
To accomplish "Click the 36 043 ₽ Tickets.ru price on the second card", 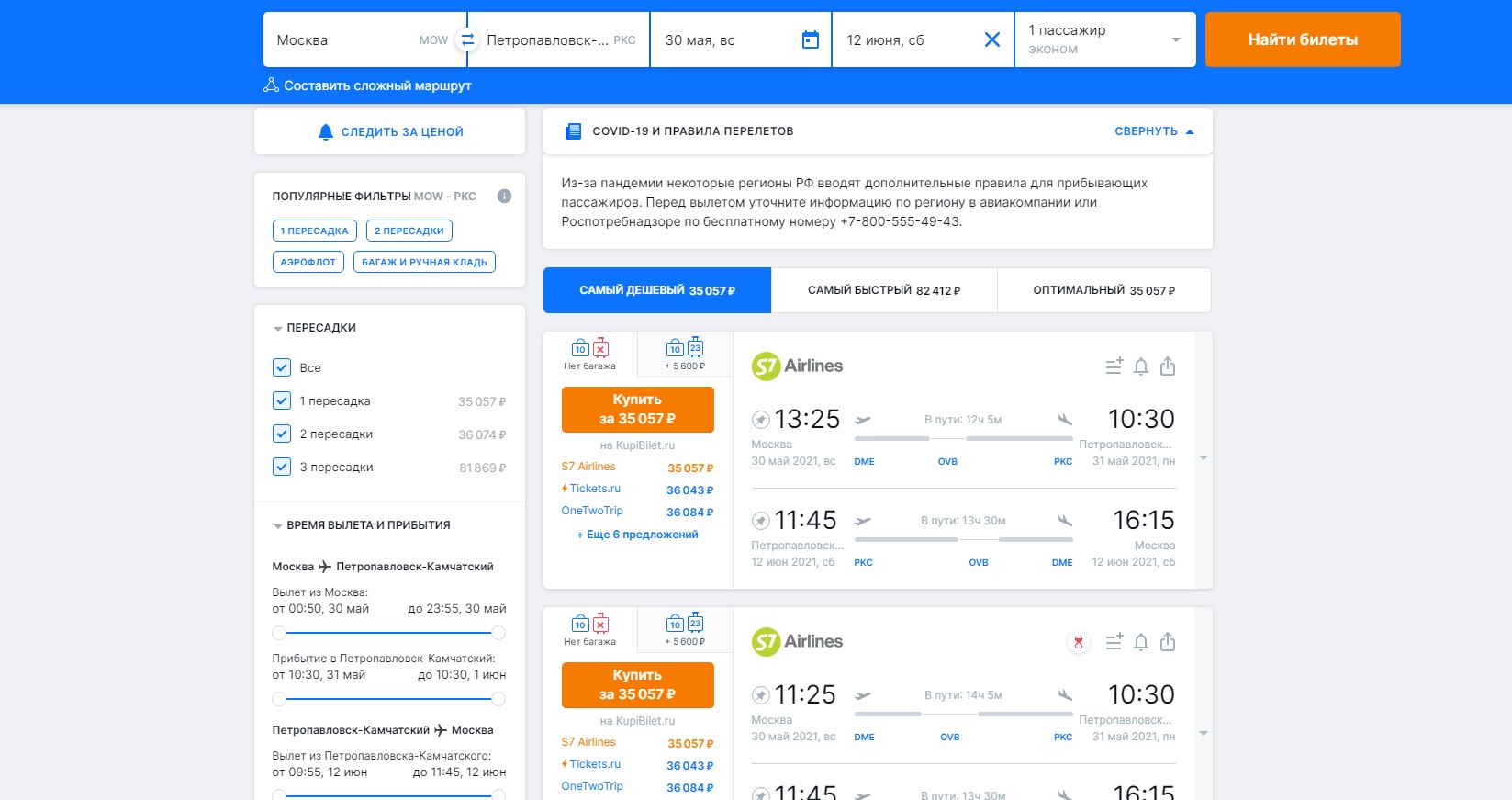I will pos(690,766).
